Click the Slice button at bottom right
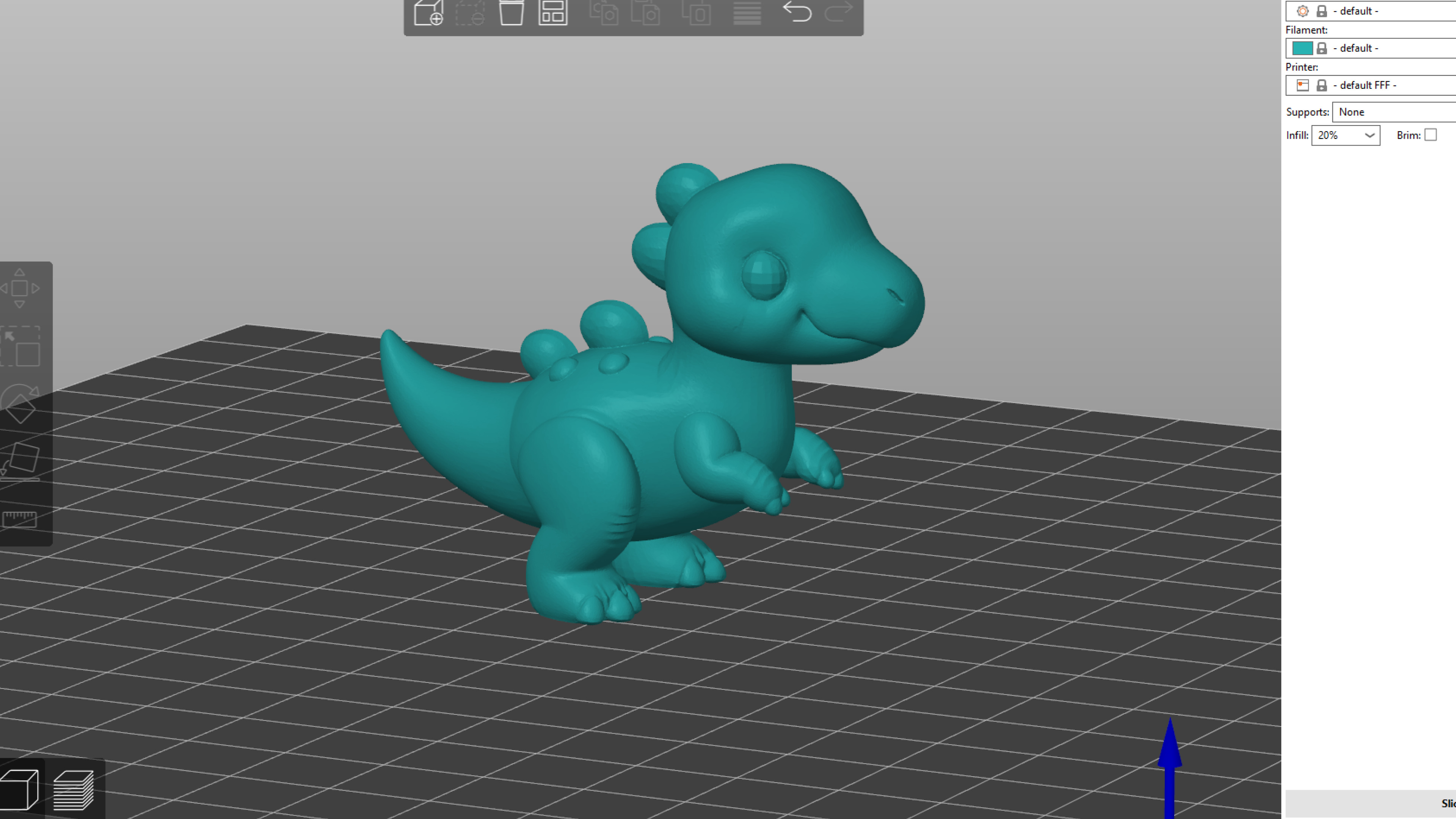Image resolution: width=1456 pixels, height=819 pixels. pyautogui.click(x=1371, y=804)
